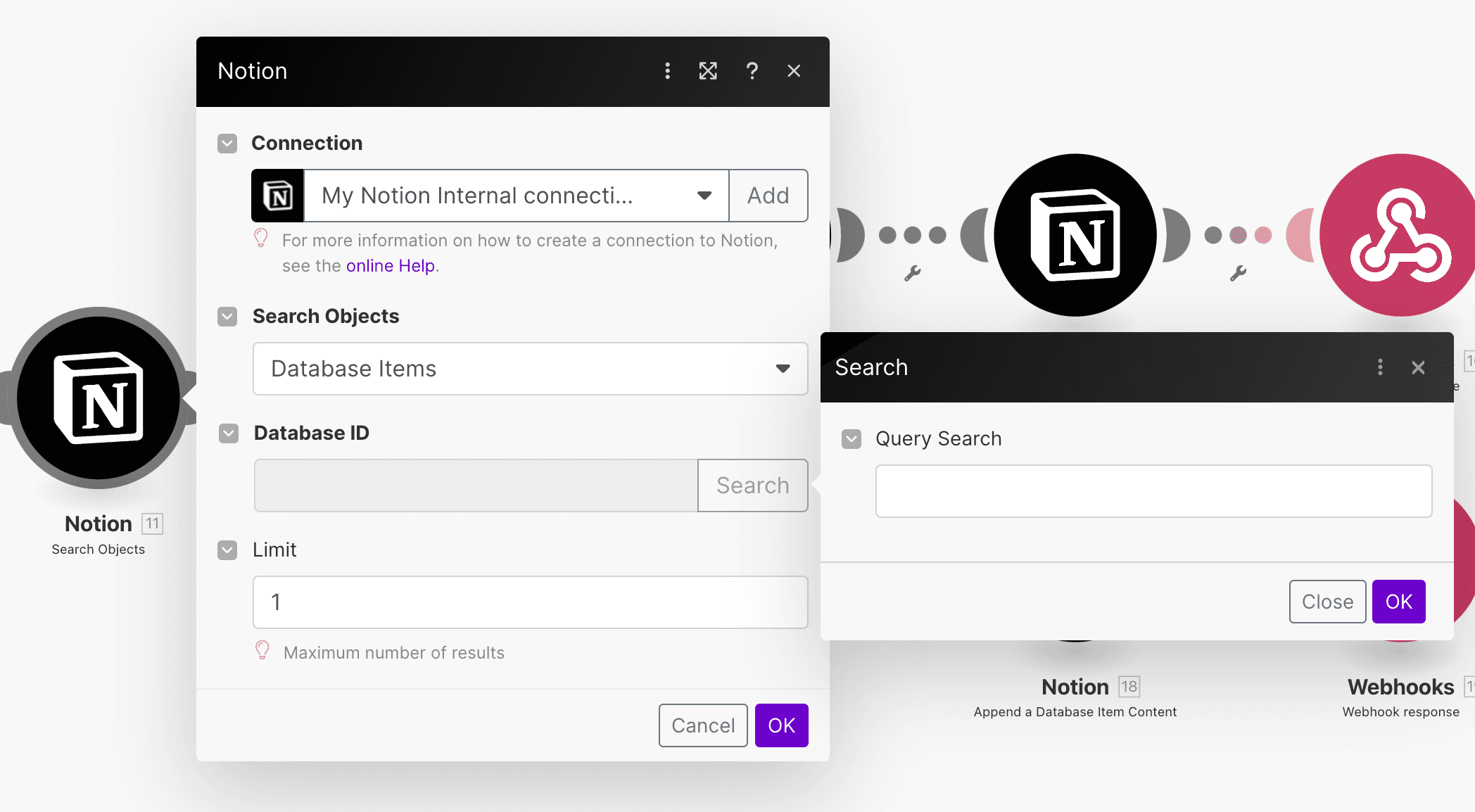The height and width of the screenshot is (812, 1475).
Task: Click the Query Search input field
Action: (1153, 491)
